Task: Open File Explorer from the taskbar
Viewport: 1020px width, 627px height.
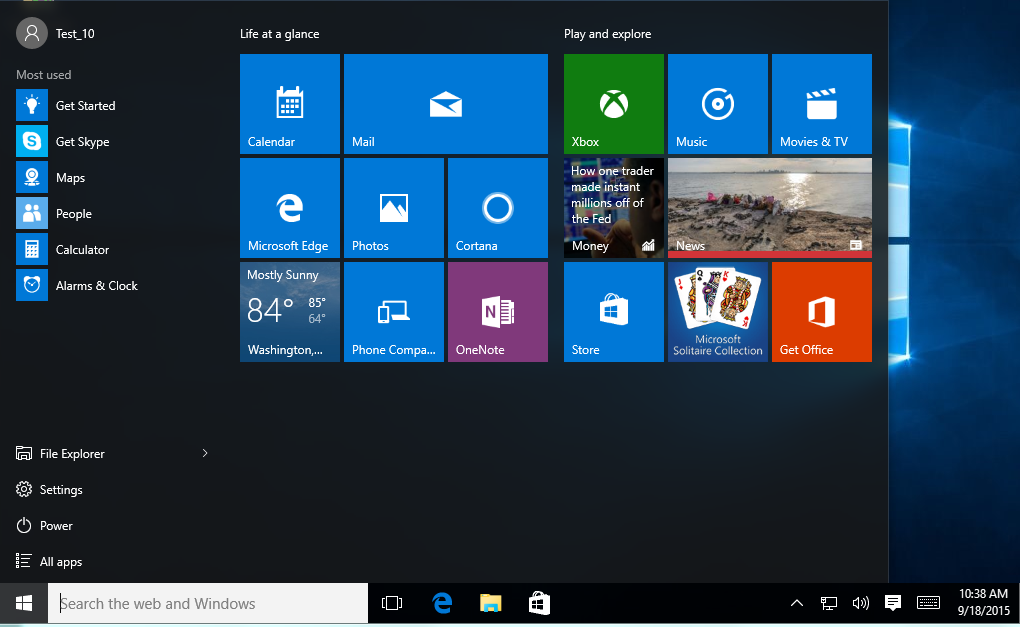Action: click(490, 604)
